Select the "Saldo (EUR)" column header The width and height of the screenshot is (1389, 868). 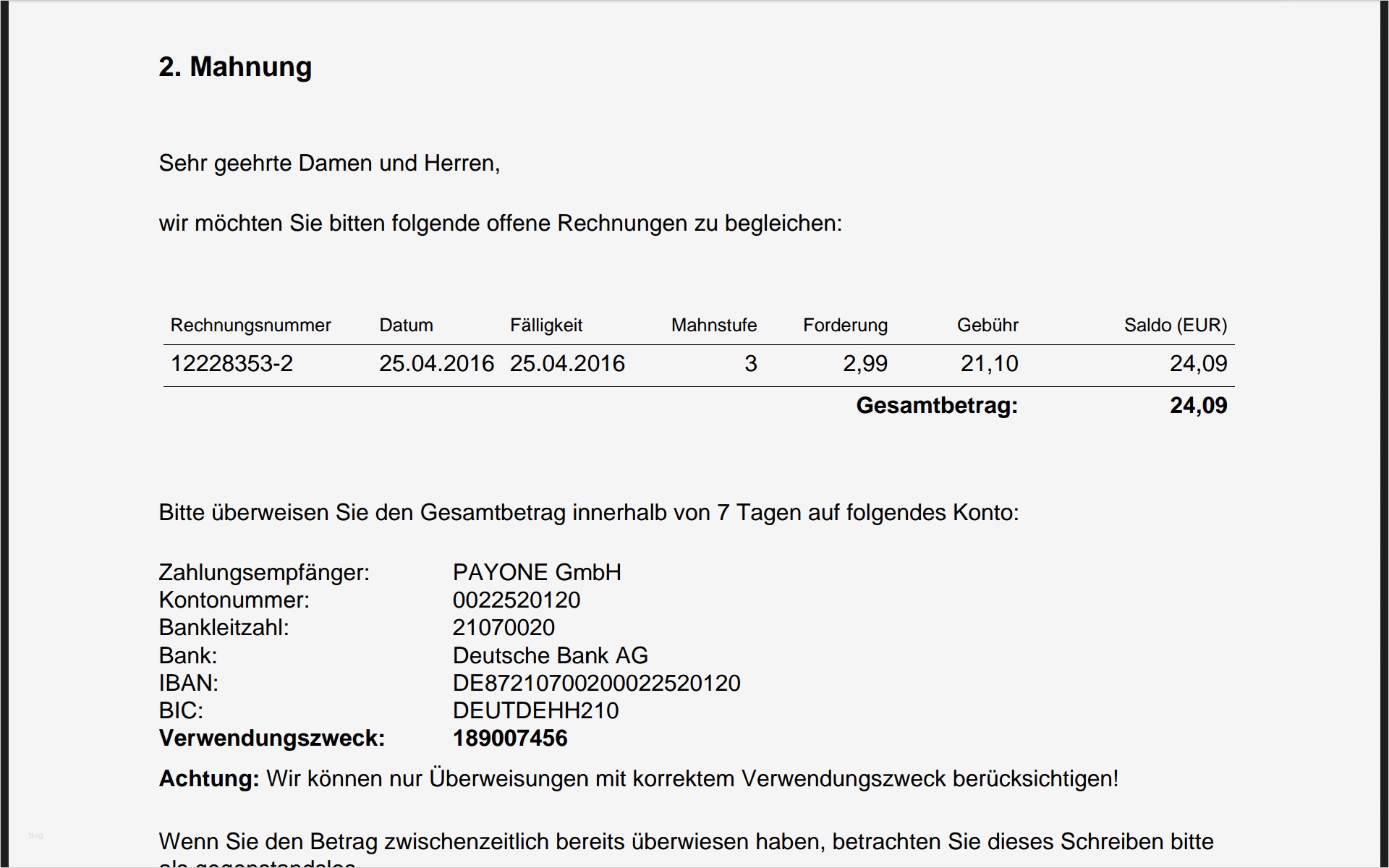pos(1175,325)
